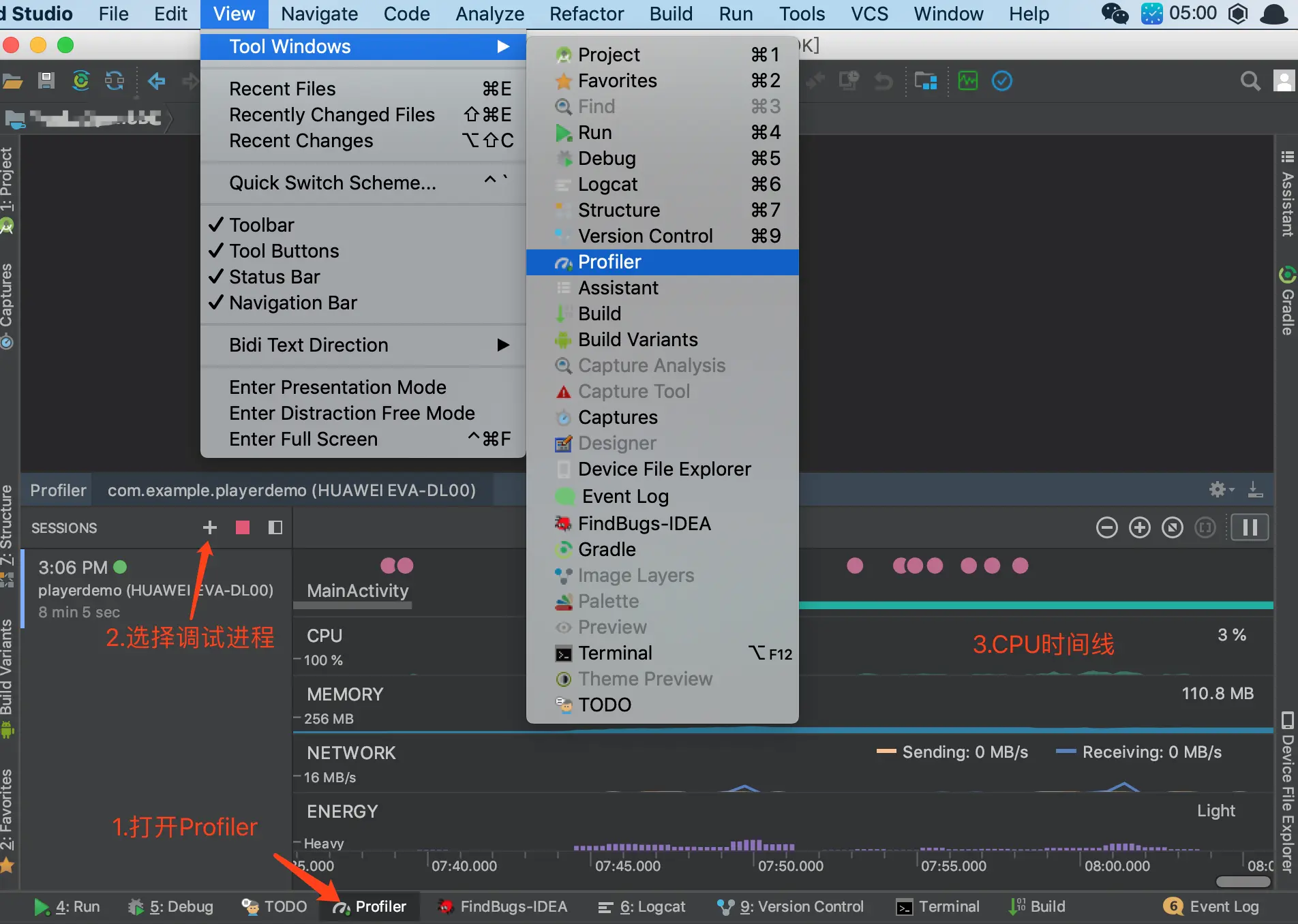Screen dimensions: 1298x924
Task: Stop the current profiling session
Action: pos(242,527)
